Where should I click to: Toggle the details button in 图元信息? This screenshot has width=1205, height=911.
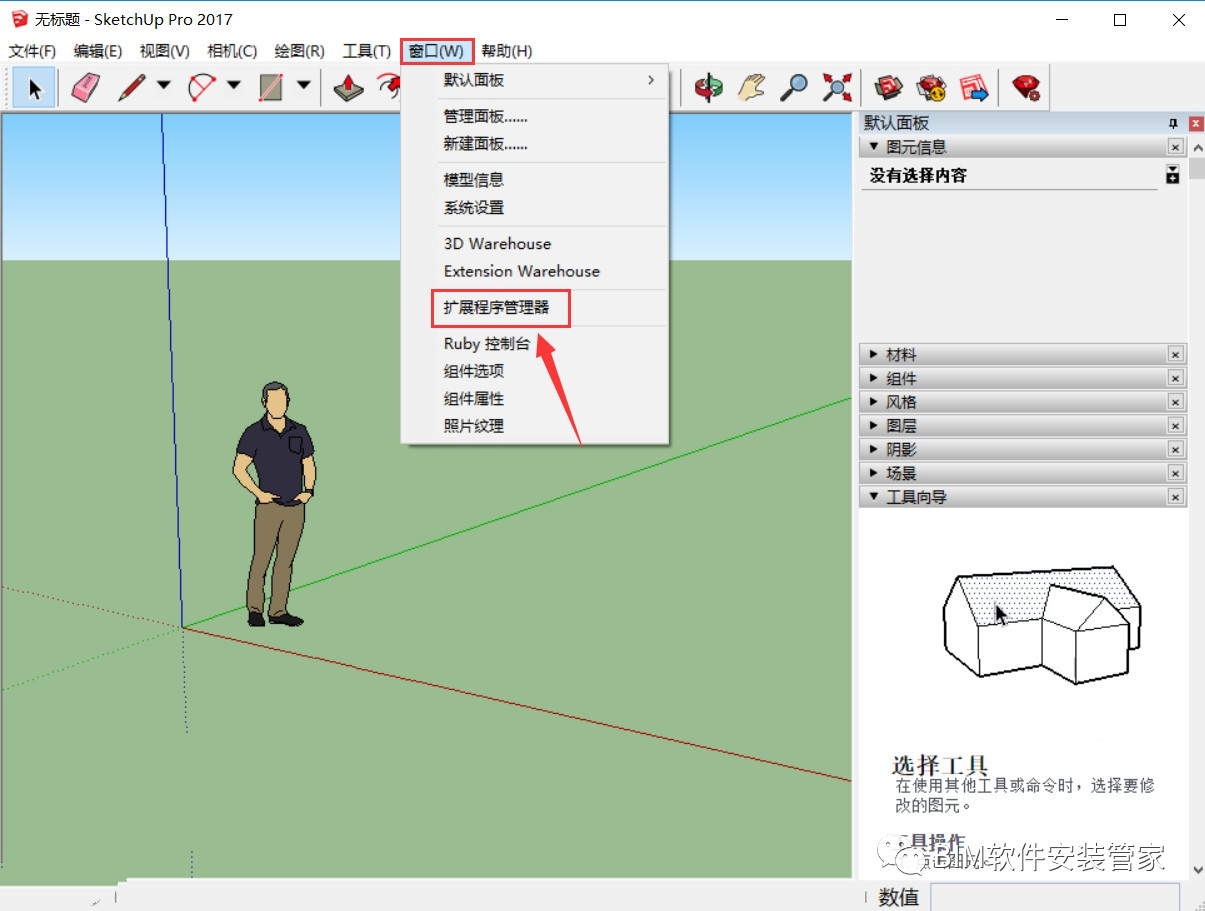[1173, 175]
